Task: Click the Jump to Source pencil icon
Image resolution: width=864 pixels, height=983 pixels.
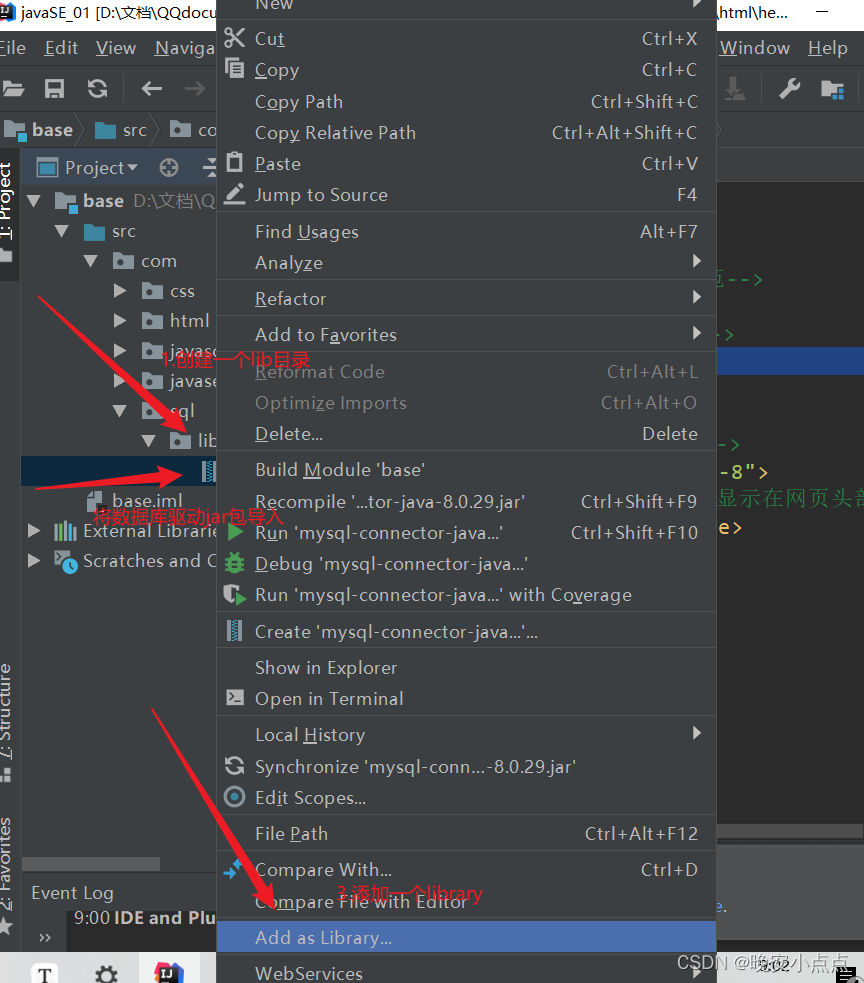Action: pyautogui.click(x=234, y=194)
